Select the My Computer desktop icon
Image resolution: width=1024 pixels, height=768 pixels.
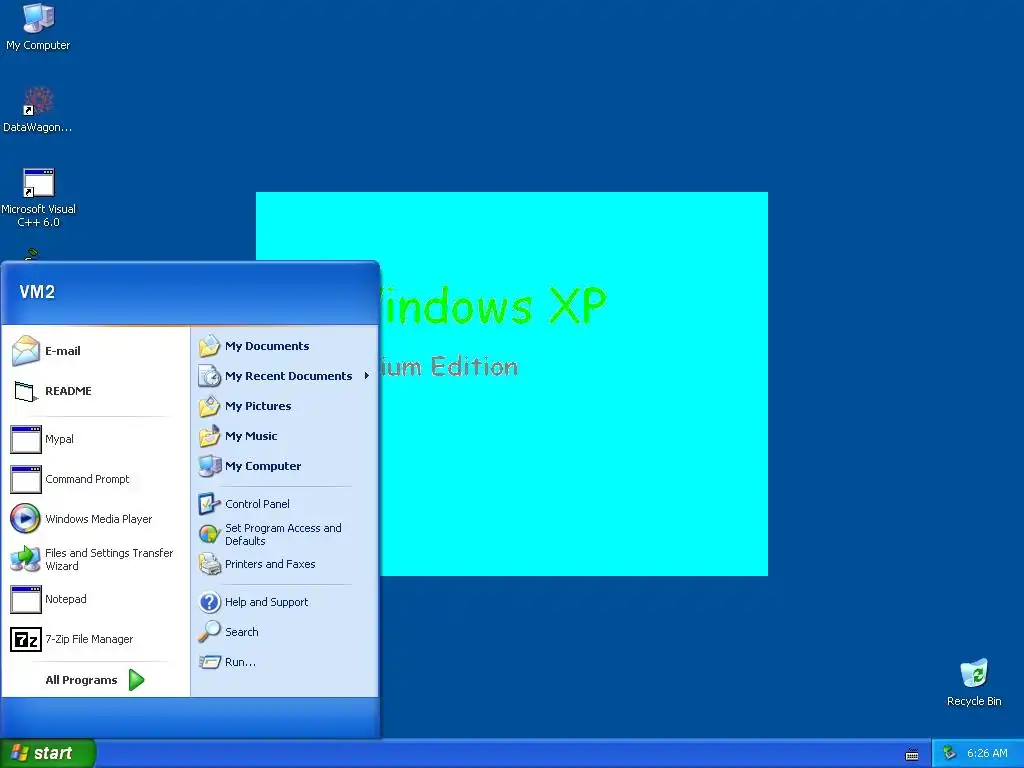click(38, 18)
